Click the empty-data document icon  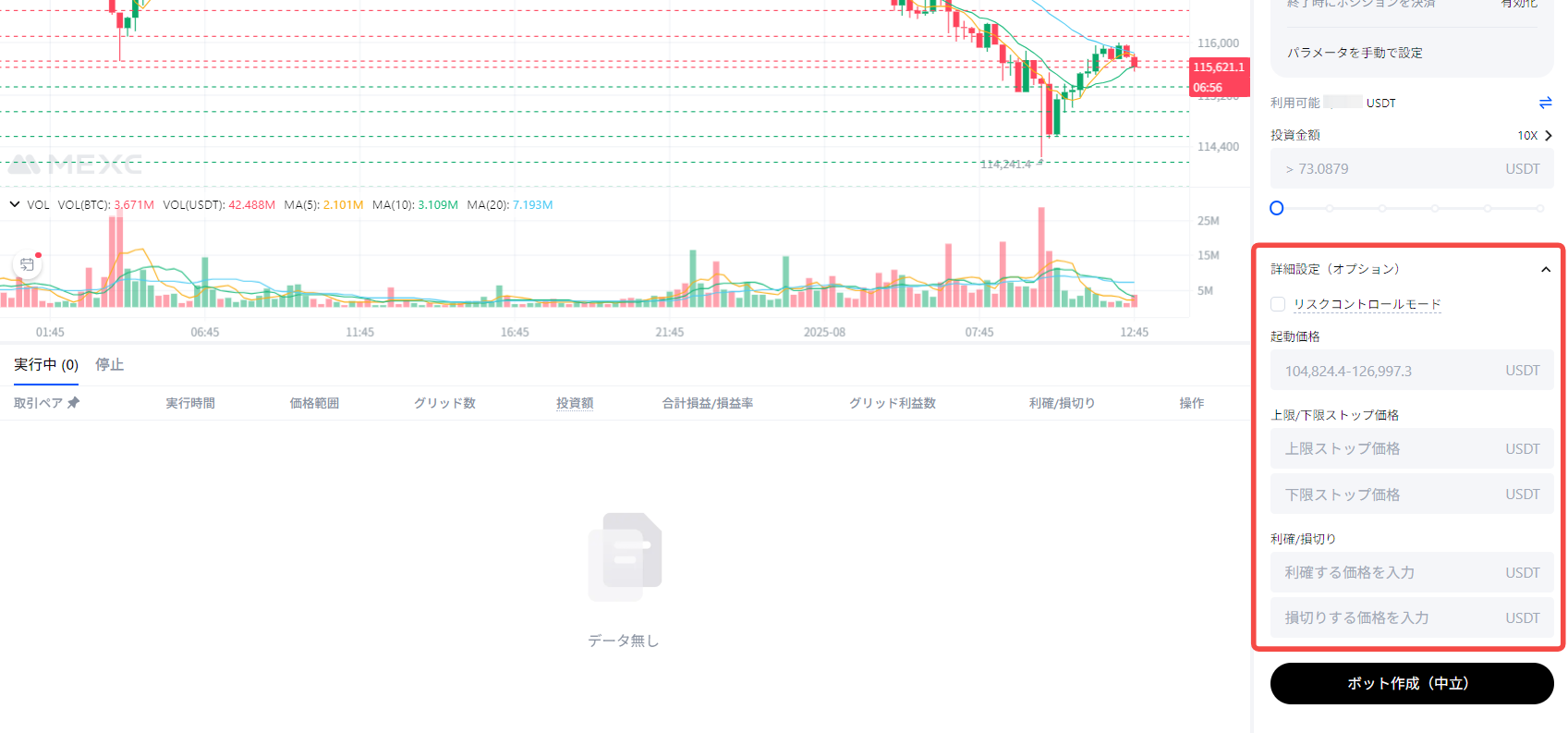[625, 556]
